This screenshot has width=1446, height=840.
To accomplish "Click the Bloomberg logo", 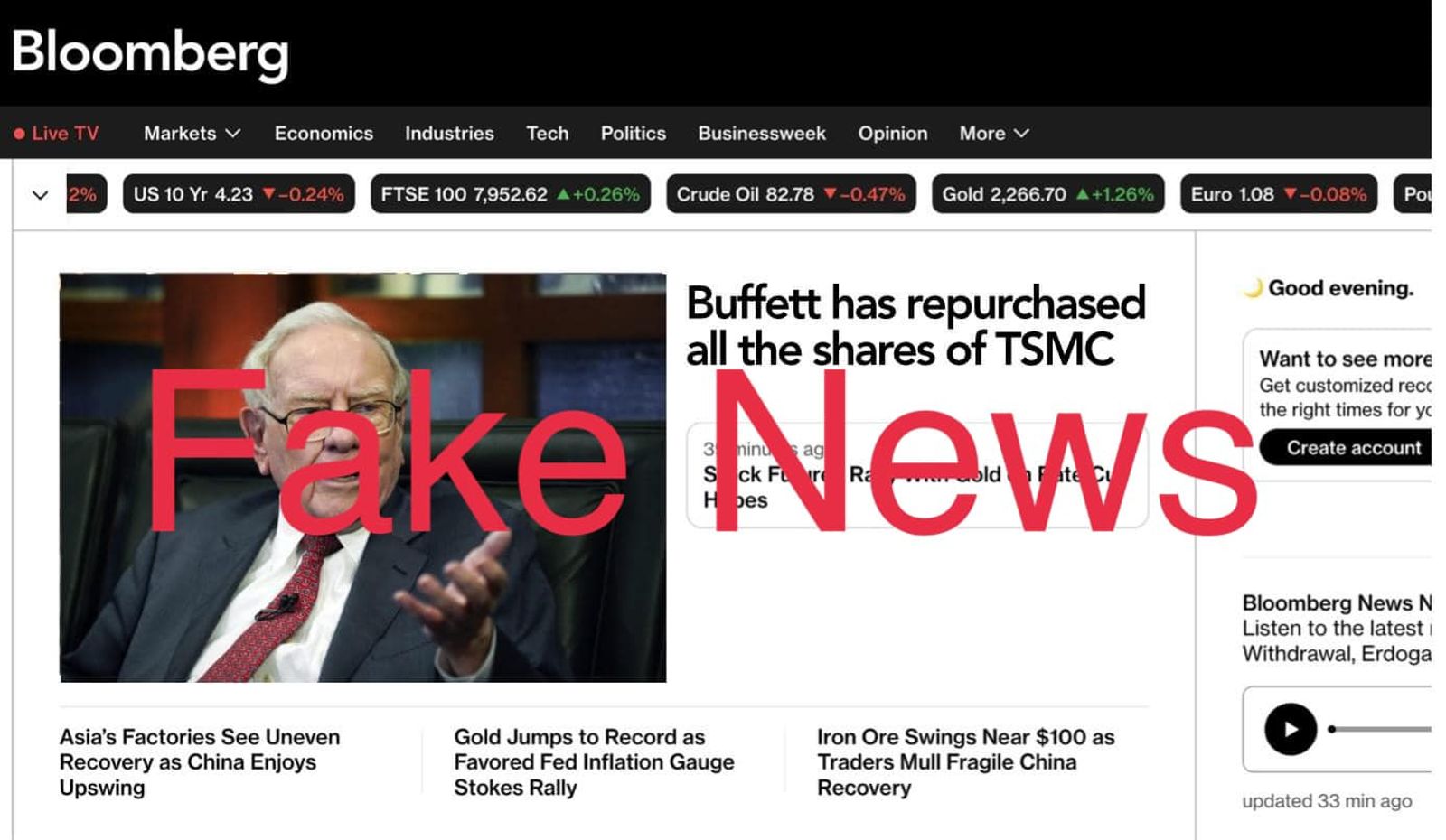I will [x=150, y=53].
